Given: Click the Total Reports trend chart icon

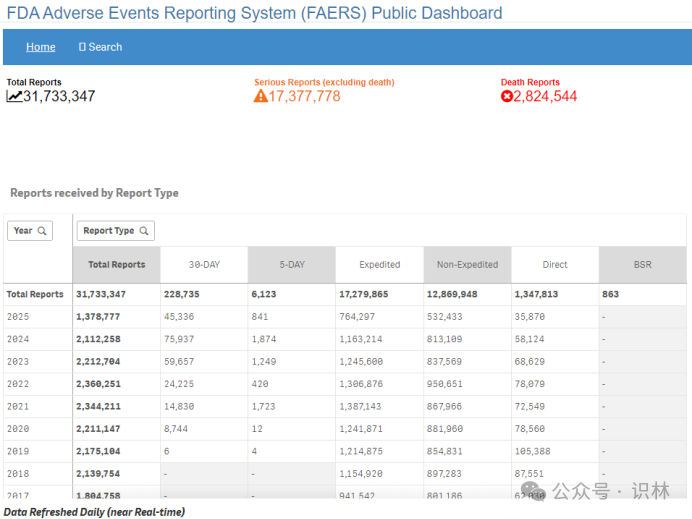Looking at the screenshot, I should coord(14,96).
